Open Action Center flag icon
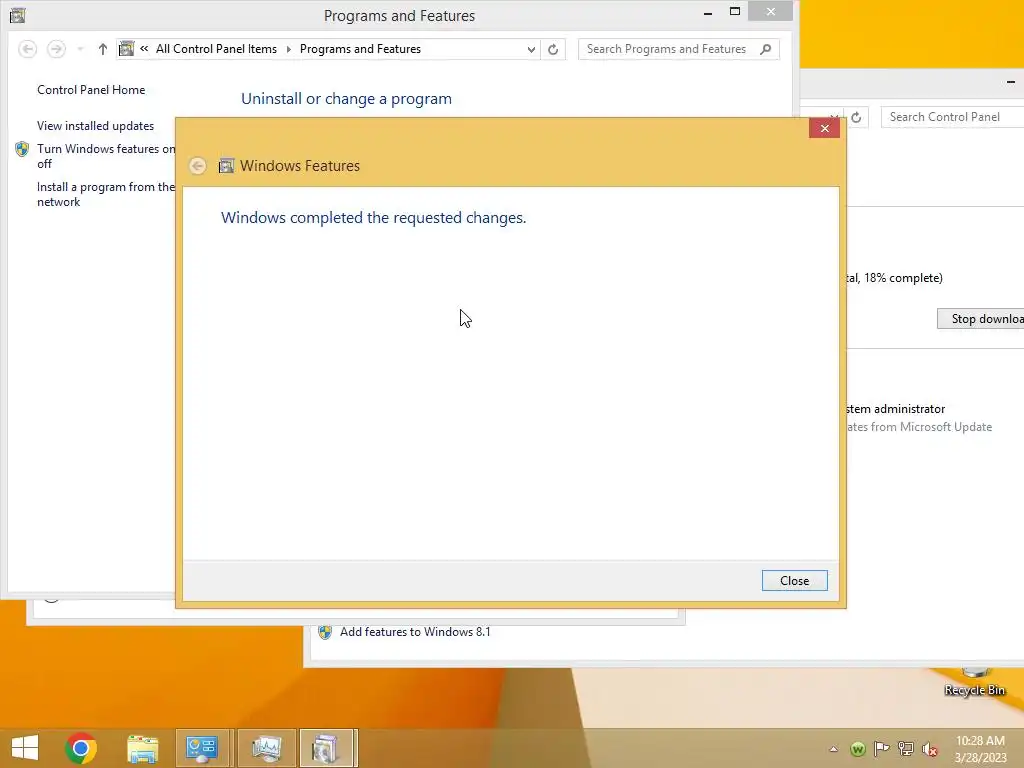Image resolution: width=1024 pixels, height=768 pixels. point(882,749)
